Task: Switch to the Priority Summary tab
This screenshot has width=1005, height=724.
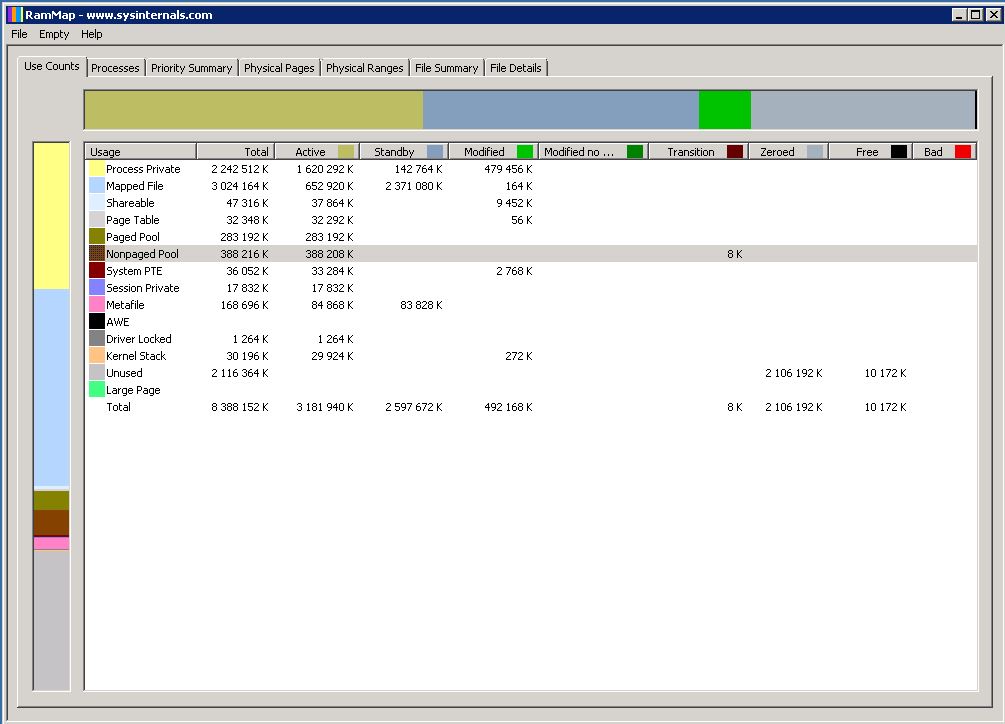Action: pos(191,68)
